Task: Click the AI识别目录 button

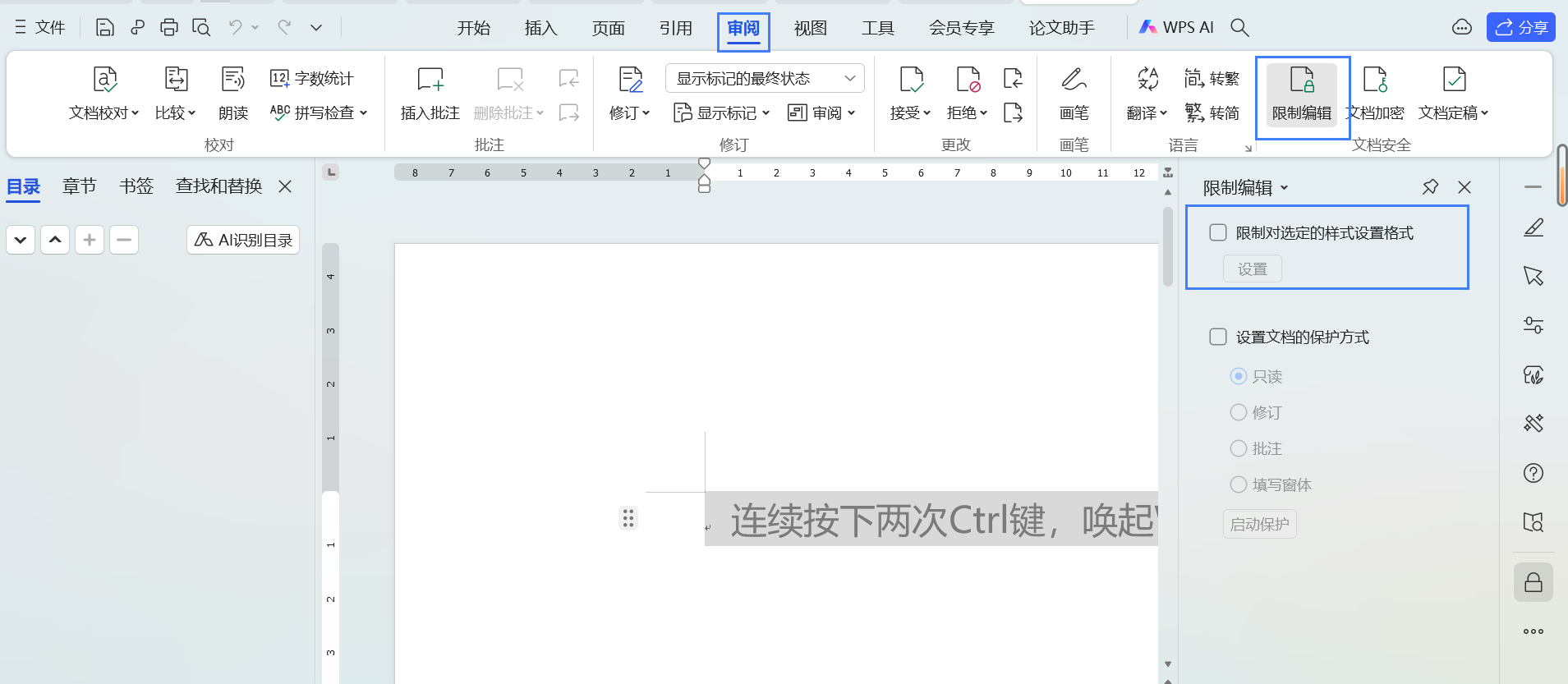Action: (243, 240)
